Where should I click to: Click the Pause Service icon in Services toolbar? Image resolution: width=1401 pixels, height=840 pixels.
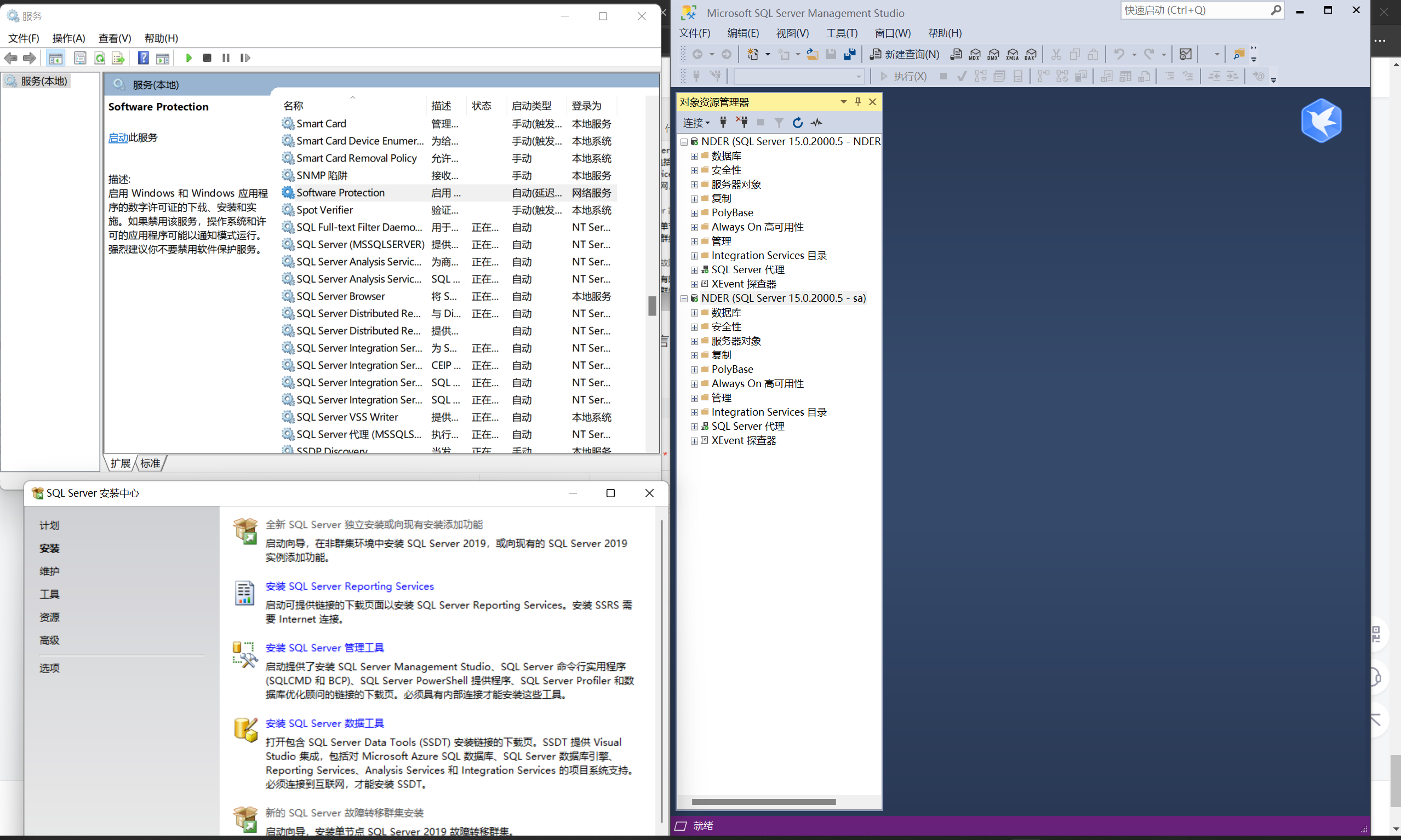pyautogui.click(x=226, y=57)
